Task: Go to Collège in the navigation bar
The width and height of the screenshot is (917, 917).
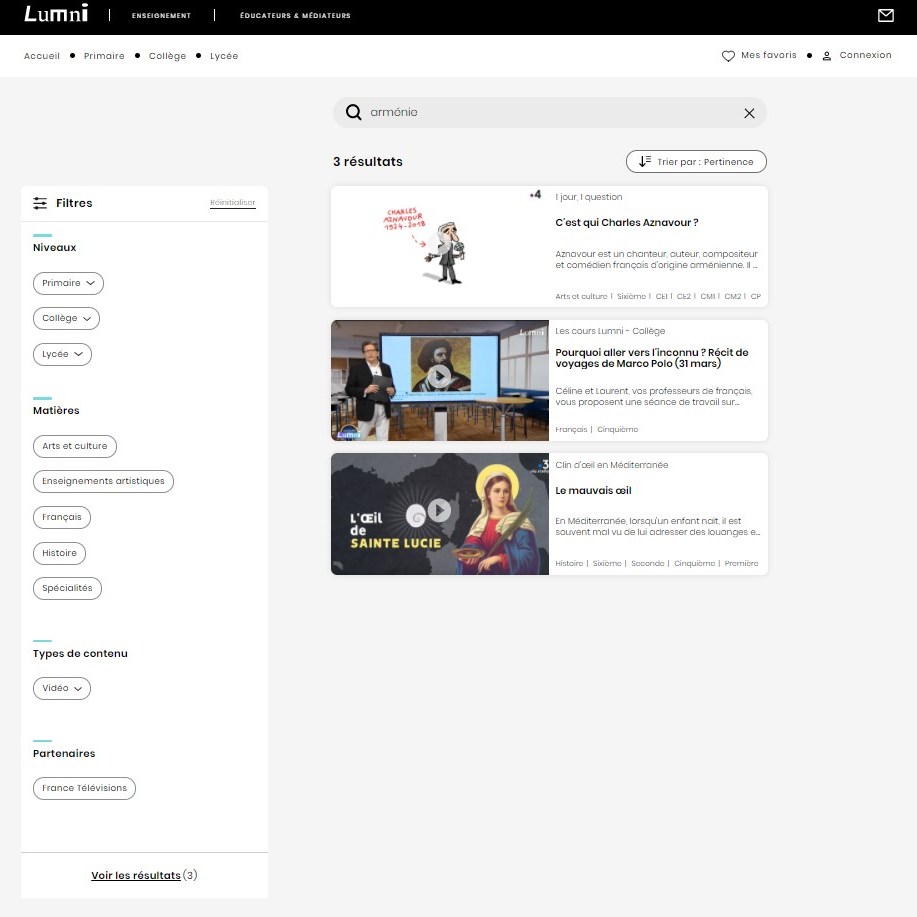Action: click(167, 56)
